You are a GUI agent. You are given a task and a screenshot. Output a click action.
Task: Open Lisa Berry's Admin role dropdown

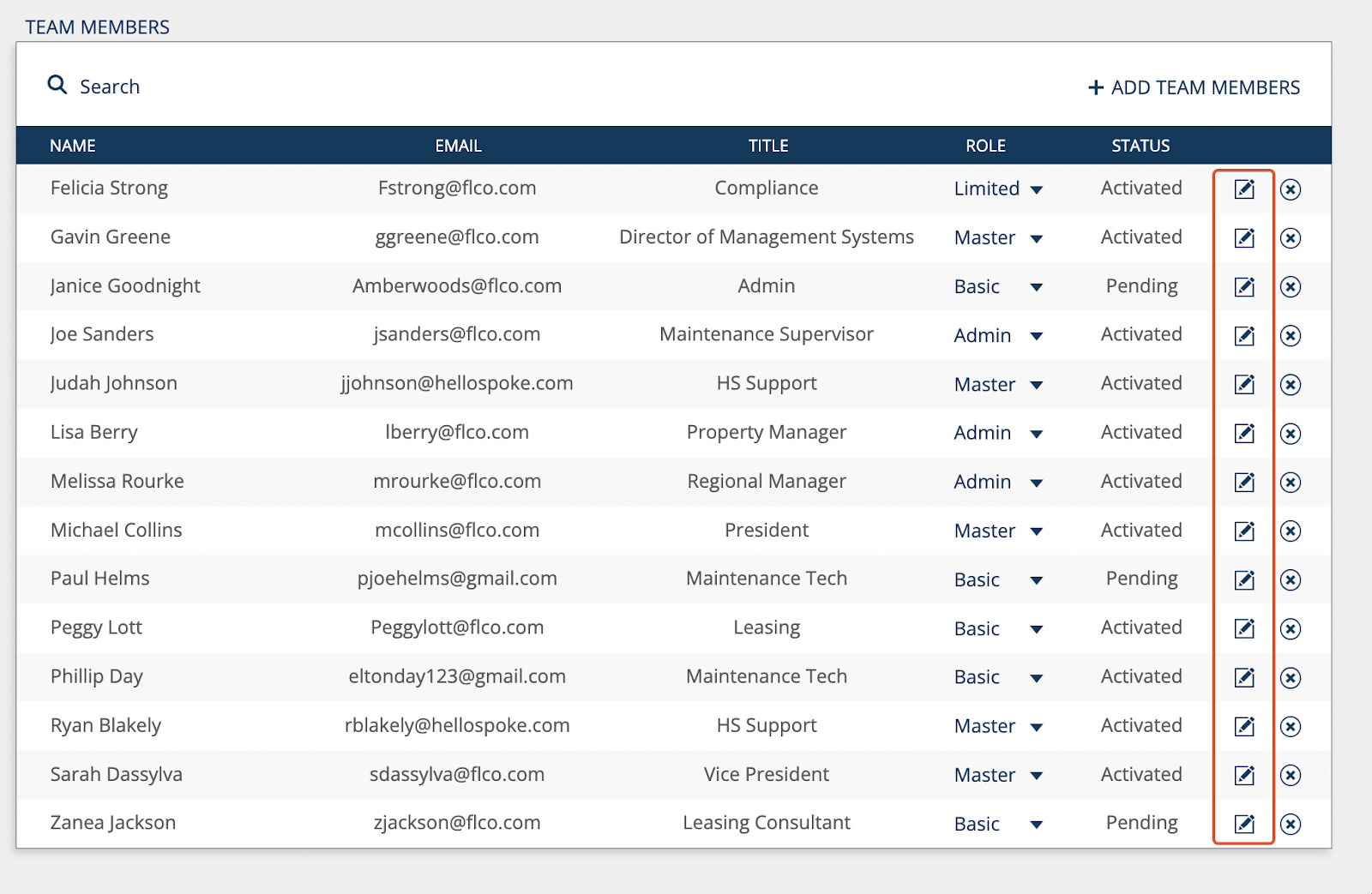pyautogui.click(x=998, y=433)
